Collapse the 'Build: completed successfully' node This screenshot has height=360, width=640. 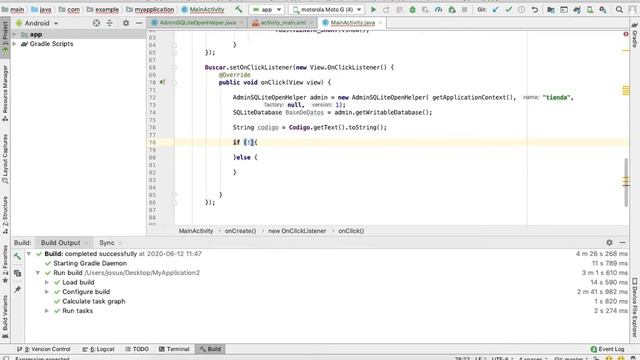click(29, 253)
